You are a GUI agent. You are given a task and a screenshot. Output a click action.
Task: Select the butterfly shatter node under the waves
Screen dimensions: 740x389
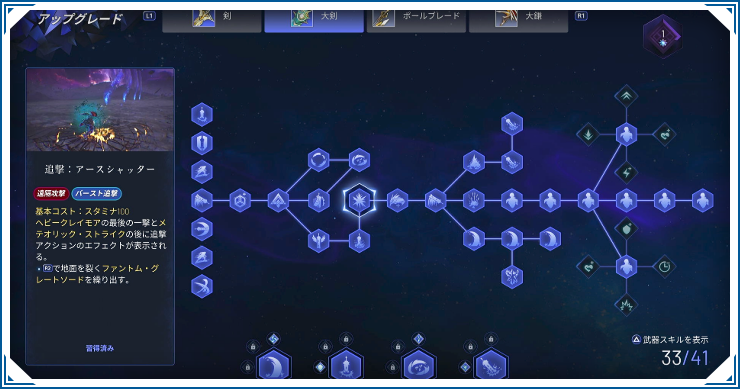pyautogui.click(x=512, y=277)
